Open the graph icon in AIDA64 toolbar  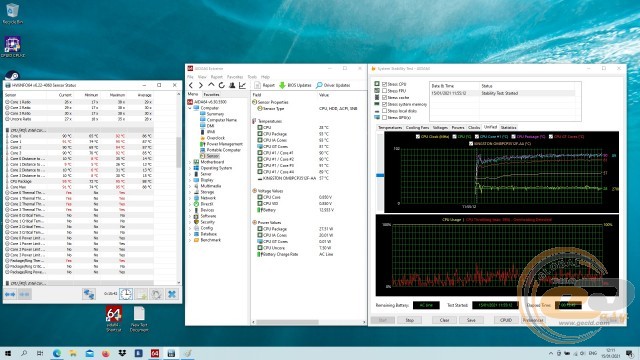point(242,85)
